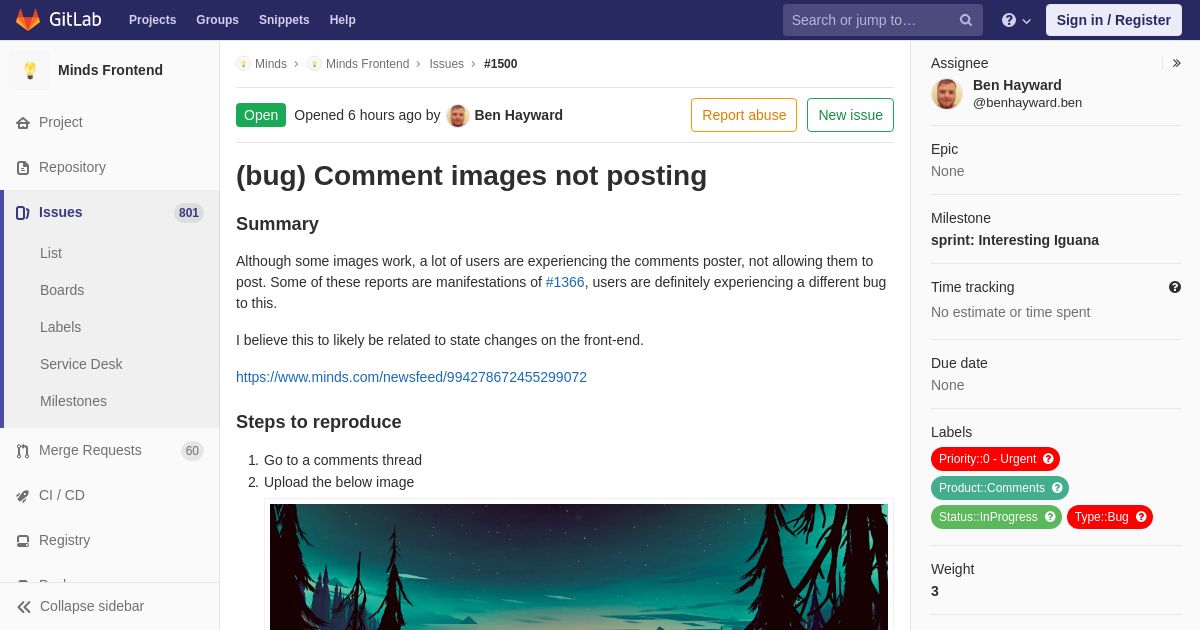Screen dimensions: 1200x630
Task: Click help icon on Type::Bug label
Action: click(x=1141, y=517)
